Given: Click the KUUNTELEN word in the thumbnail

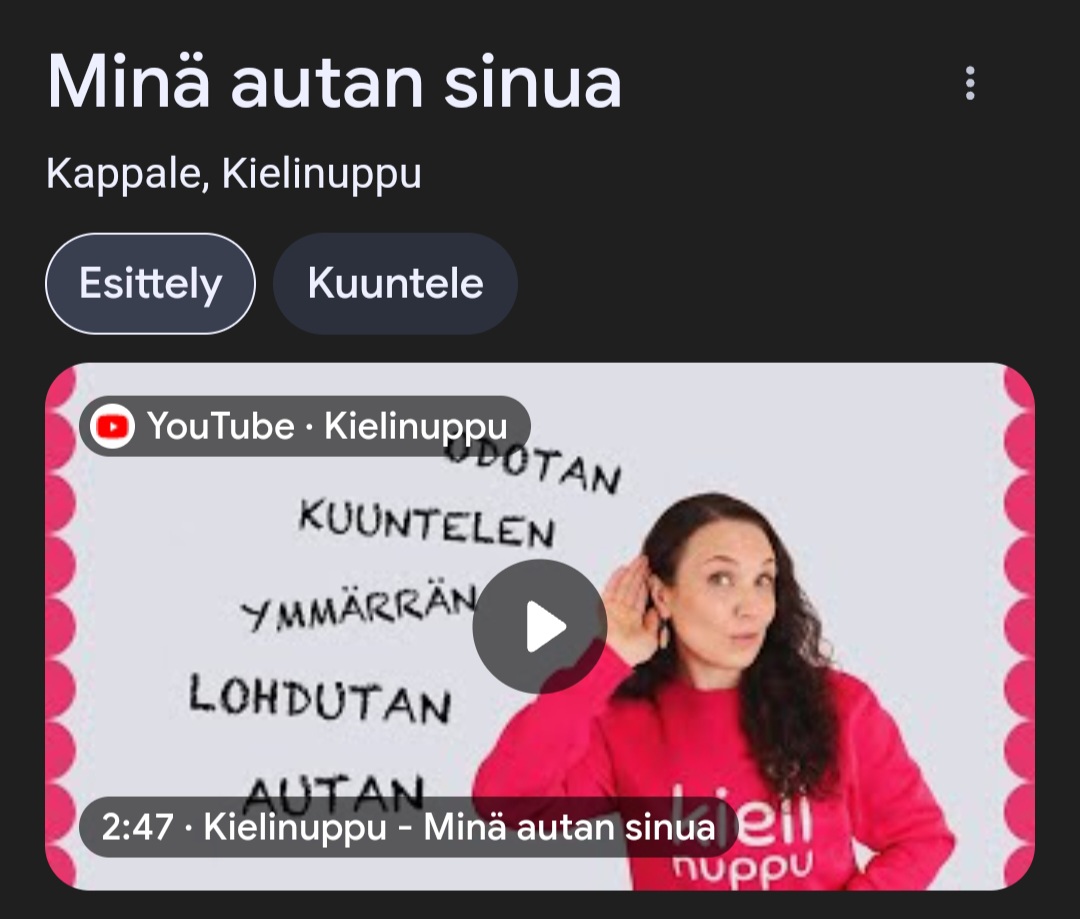Looking at the screenshot, I should click(x=427, y=524).
